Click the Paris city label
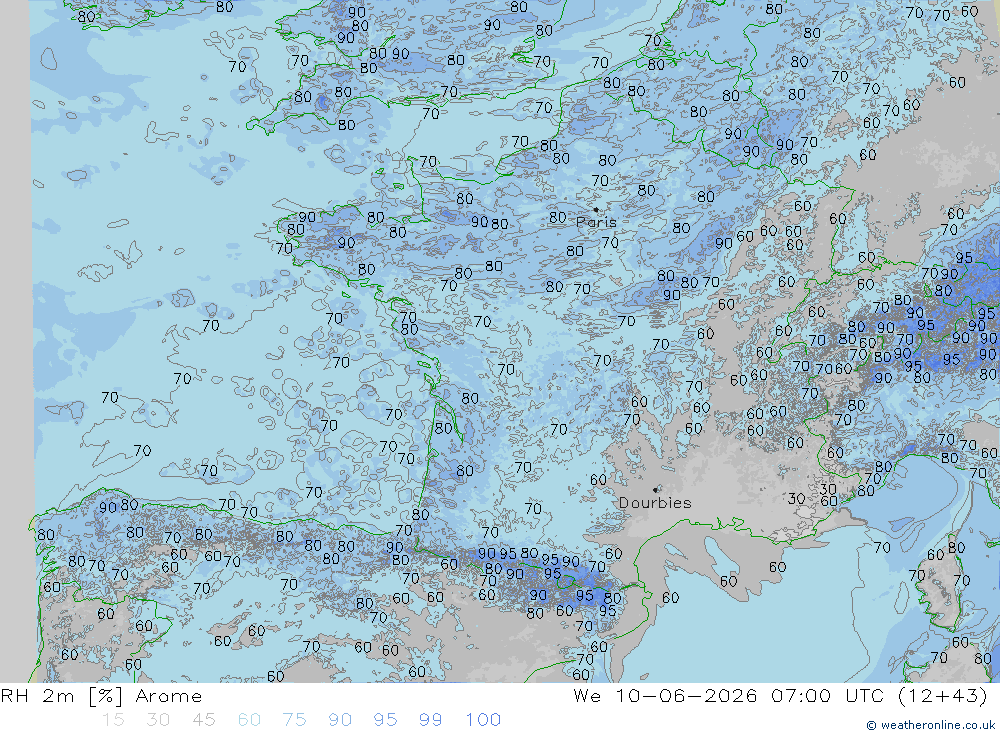This screenshot has height=733, width=1000. tap(596, 222)
